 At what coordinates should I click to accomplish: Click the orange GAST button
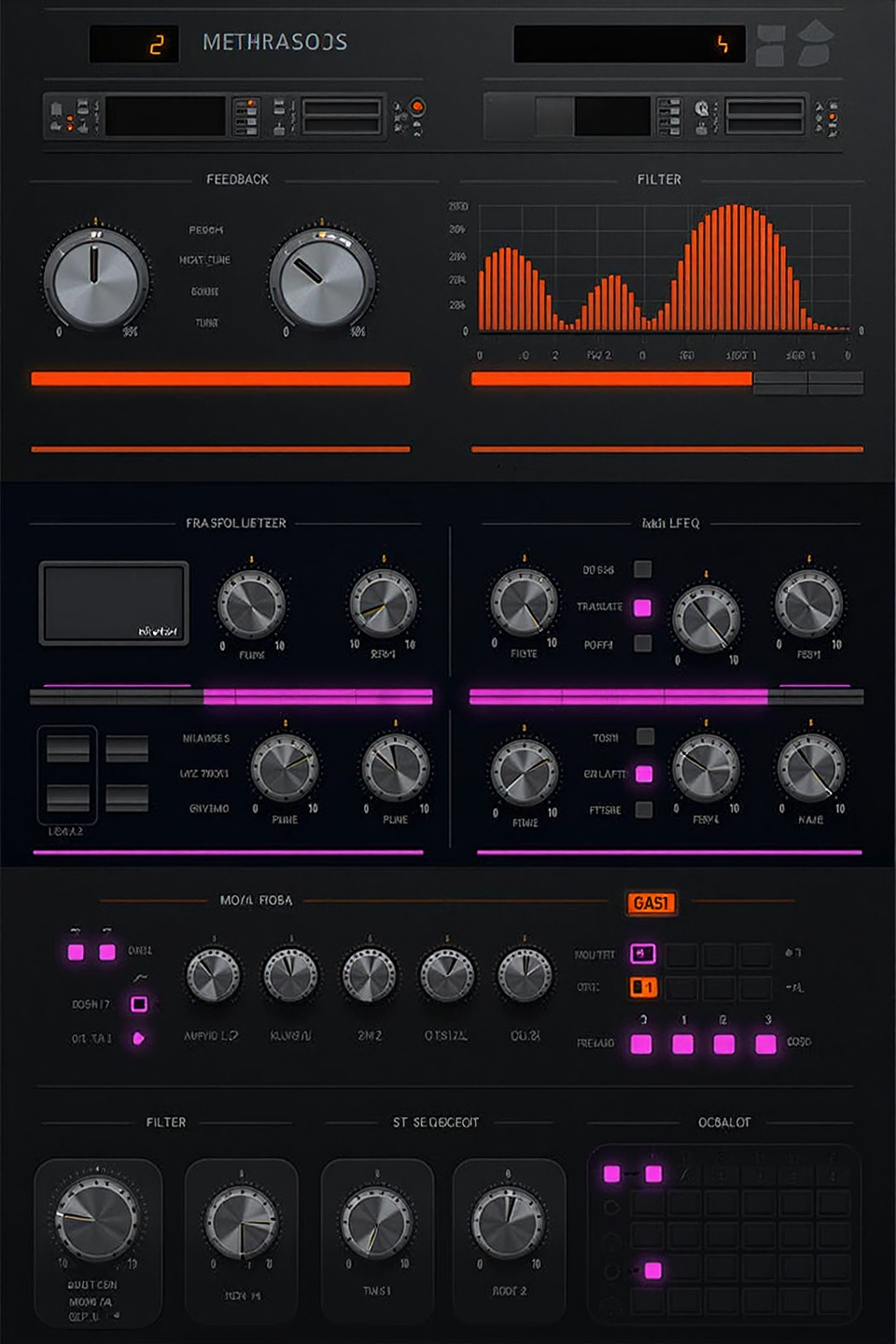pos(651,903)
